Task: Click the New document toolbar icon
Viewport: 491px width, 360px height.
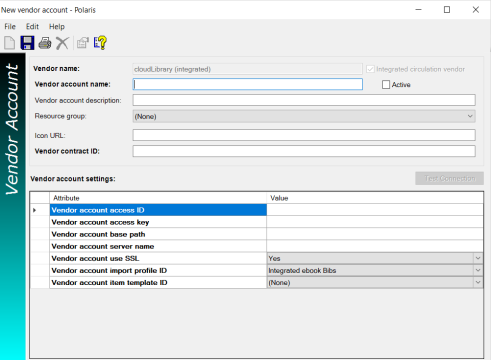Action: click(9, 43)
